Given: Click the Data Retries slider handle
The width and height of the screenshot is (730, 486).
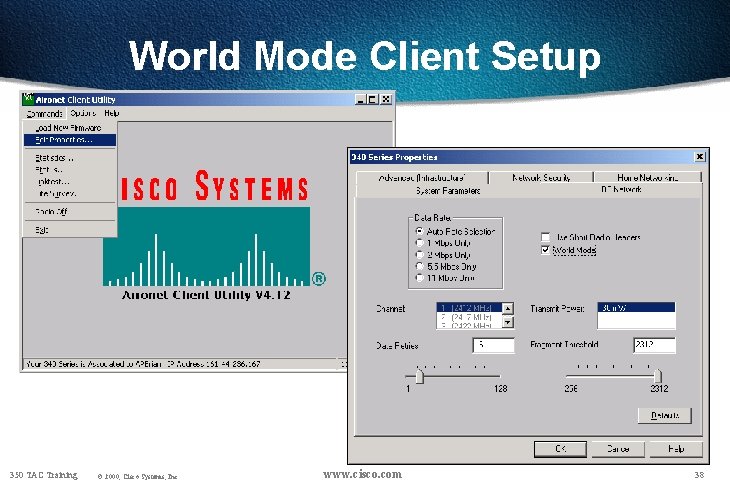Looking at the screenshot, I should pyautogui.click(x=419, y=376).
